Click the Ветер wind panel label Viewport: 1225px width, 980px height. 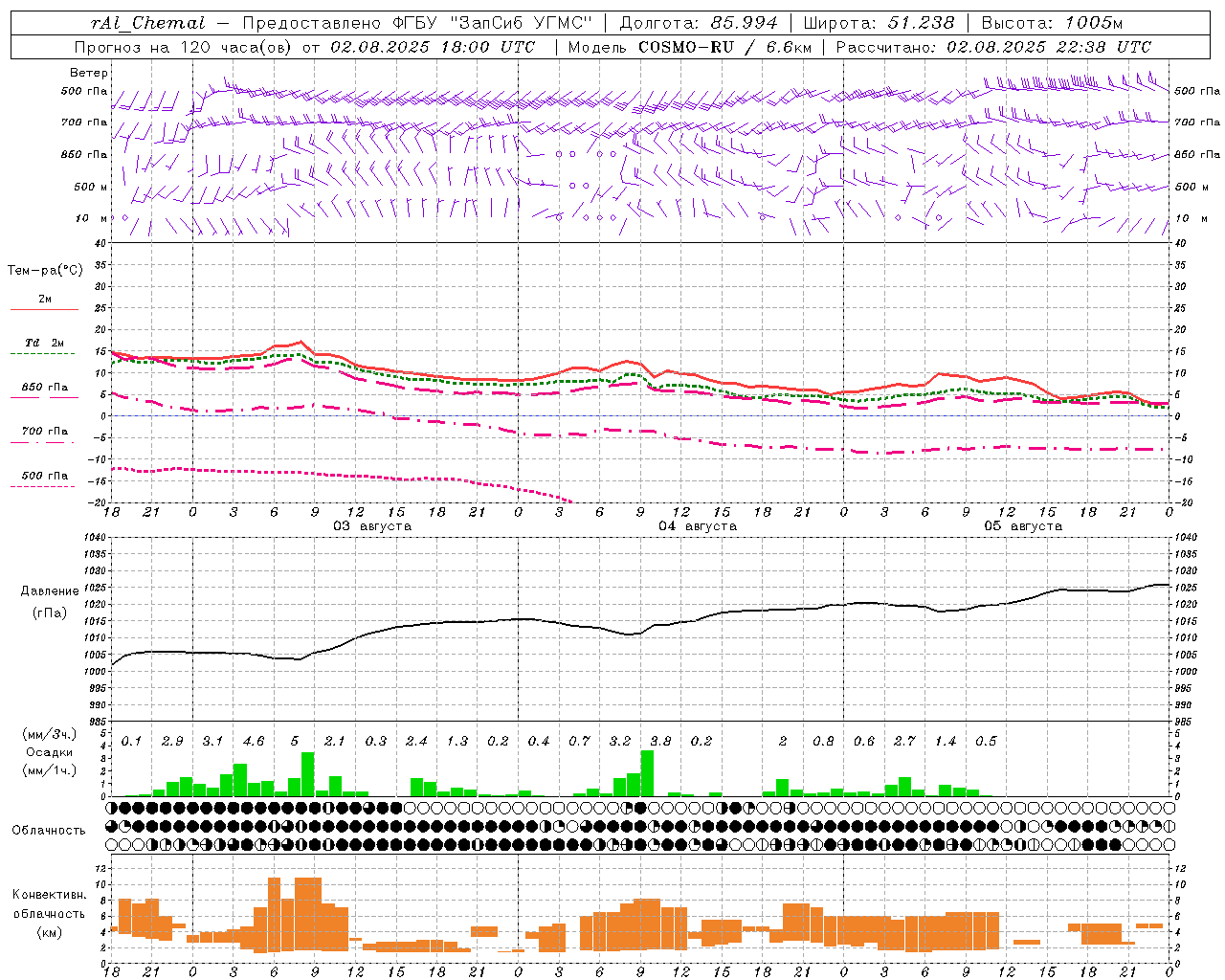click(x=88, y=73)
